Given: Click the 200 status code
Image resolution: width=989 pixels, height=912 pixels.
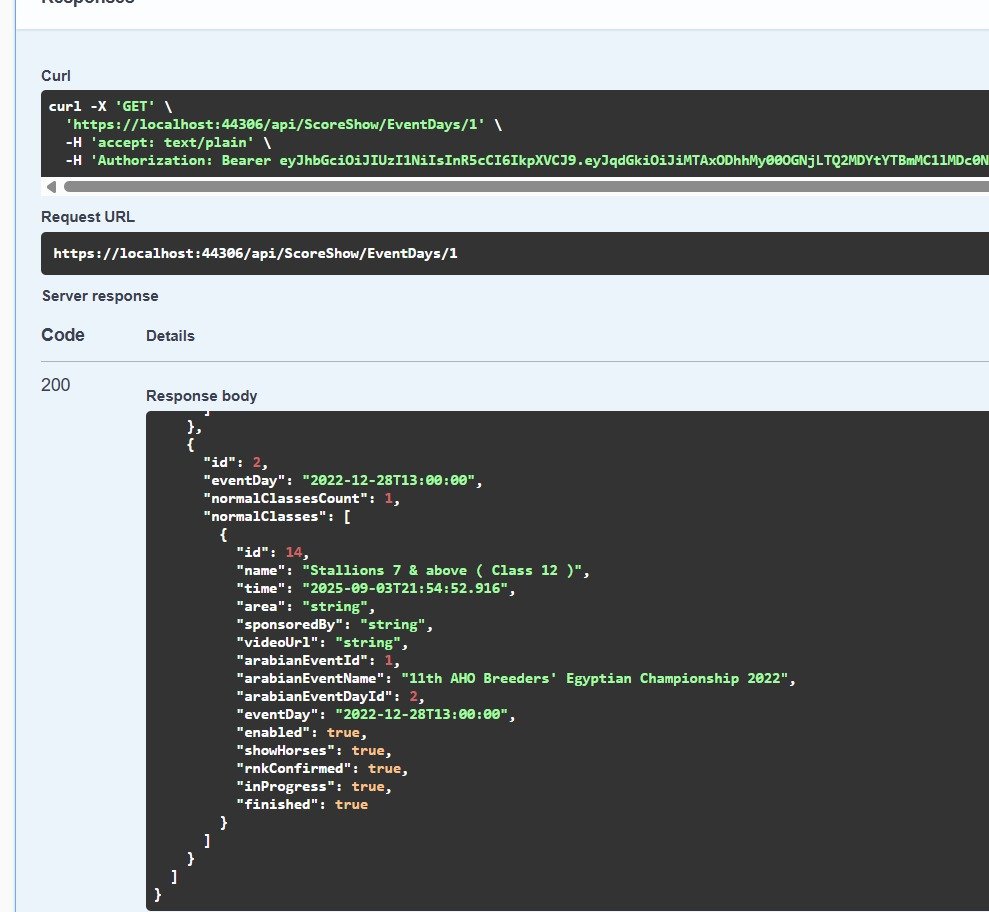Looking at the screenshot, I should click(56, 385).
